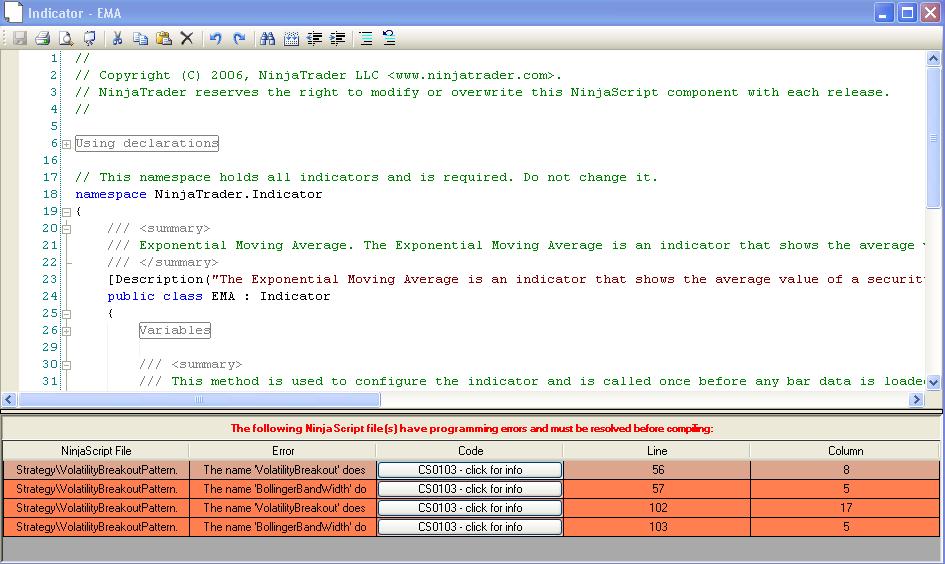Click the vertical scrollbar up arrow
This screenshot has height=564, width=945.
click(933, 58)
